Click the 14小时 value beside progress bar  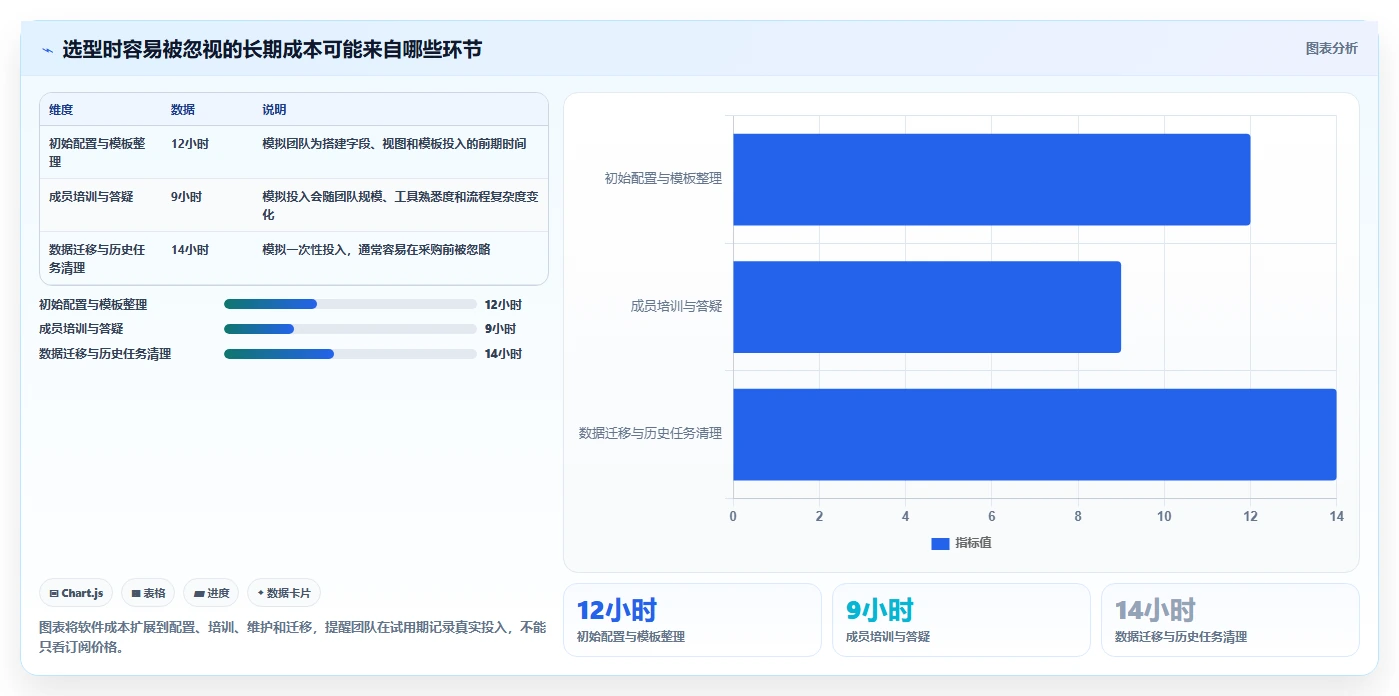tap(503, 354)
